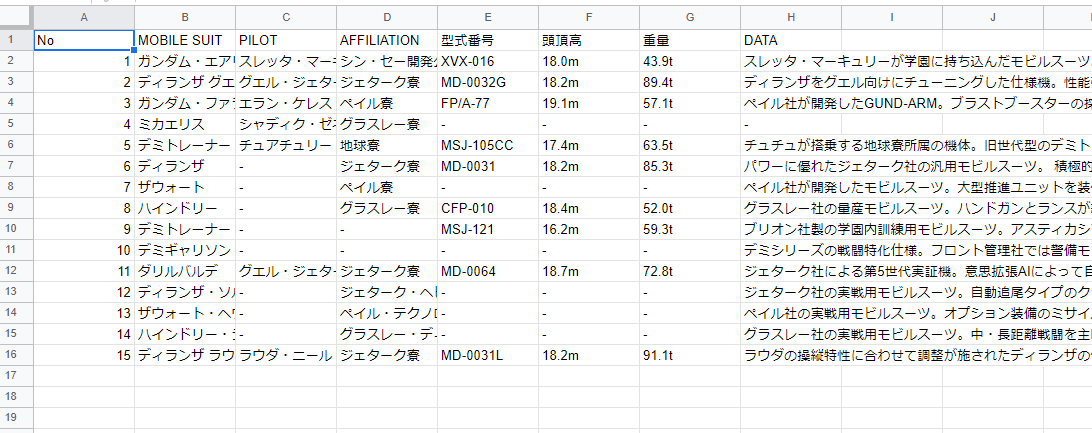Select cell containing 'MD-0064'
The width and height of the screenshot is (1092, 433).
pos(488,271)
